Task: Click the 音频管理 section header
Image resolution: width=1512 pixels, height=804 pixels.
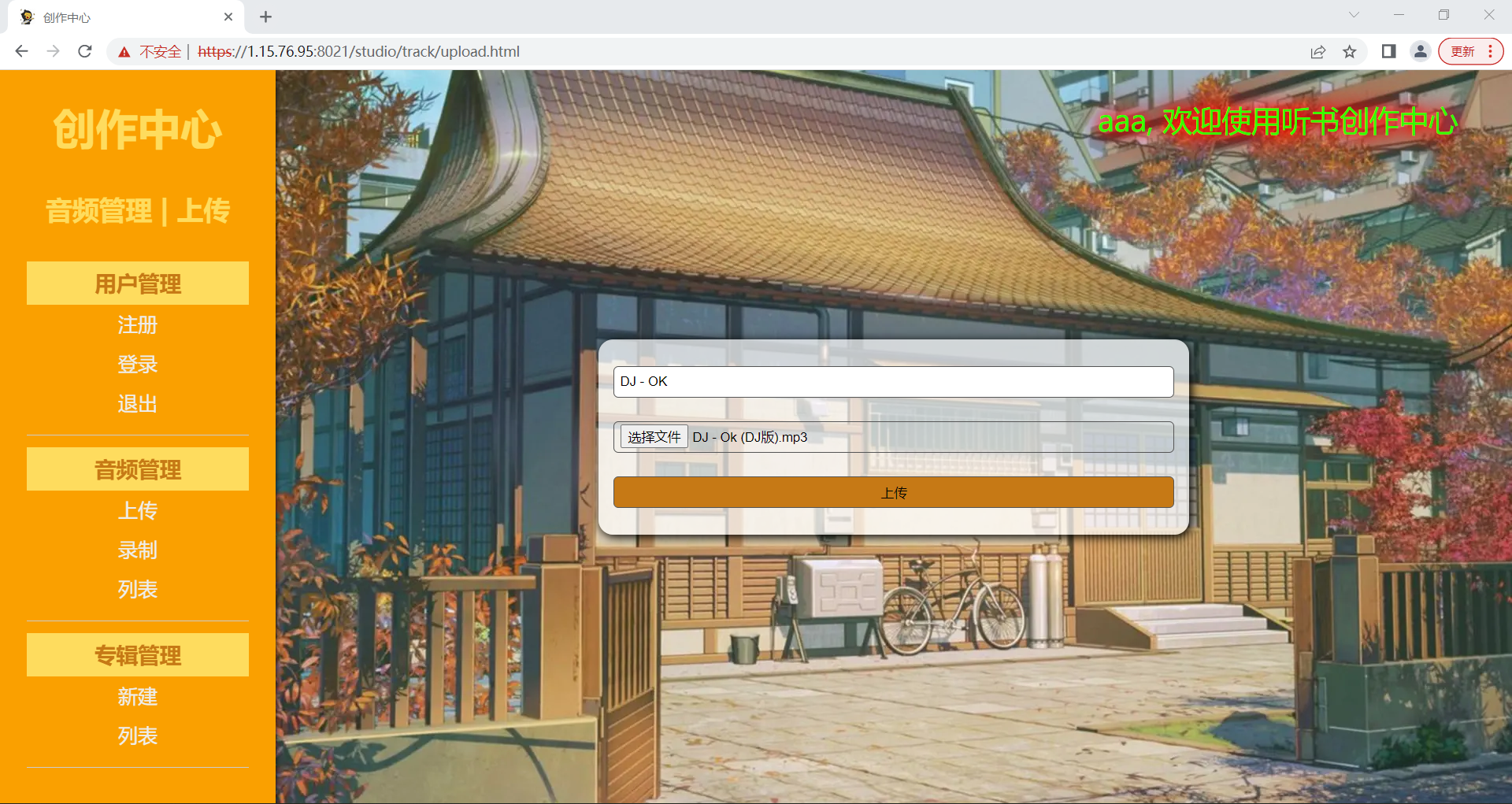Action: 138,469
